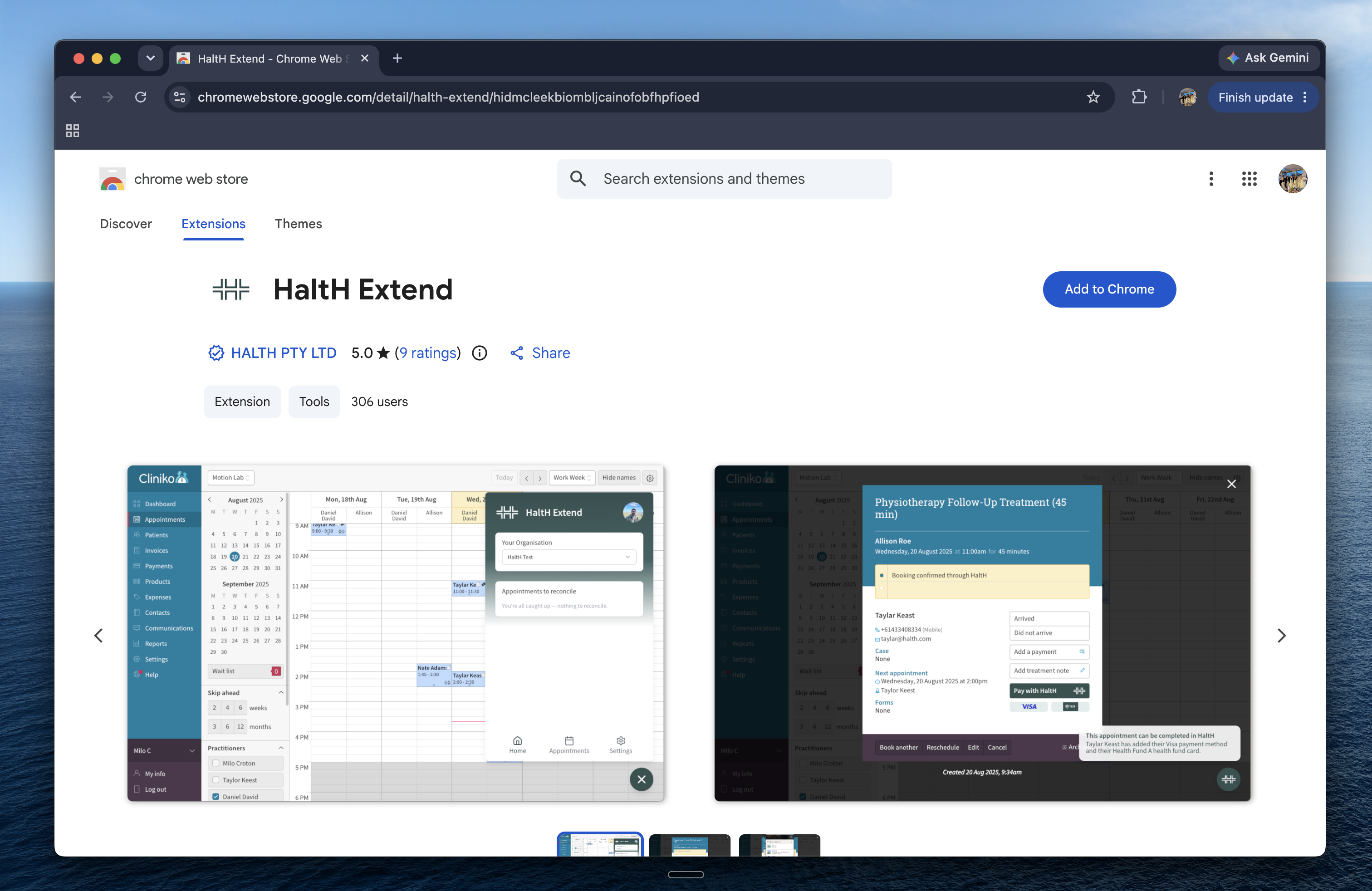Image resolution: width=1372 pixels, height=891 pixels.
Task: Click the address bar URL
Action: coord(448,97)
